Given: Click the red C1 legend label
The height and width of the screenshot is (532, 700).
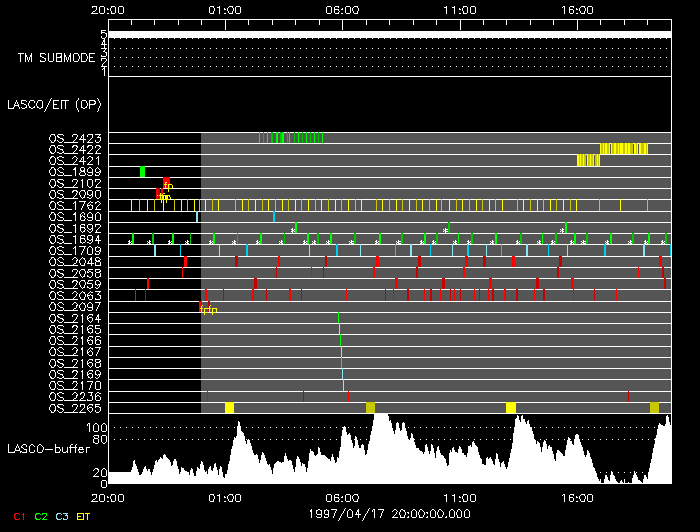Looking at the screenshot, I should click(19, 516).
